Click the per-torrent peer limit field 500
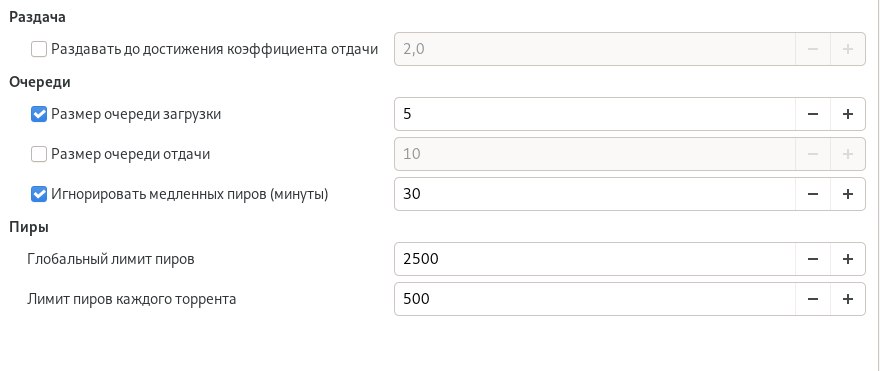The image size is (880, 371). click(x=595, y=299)
